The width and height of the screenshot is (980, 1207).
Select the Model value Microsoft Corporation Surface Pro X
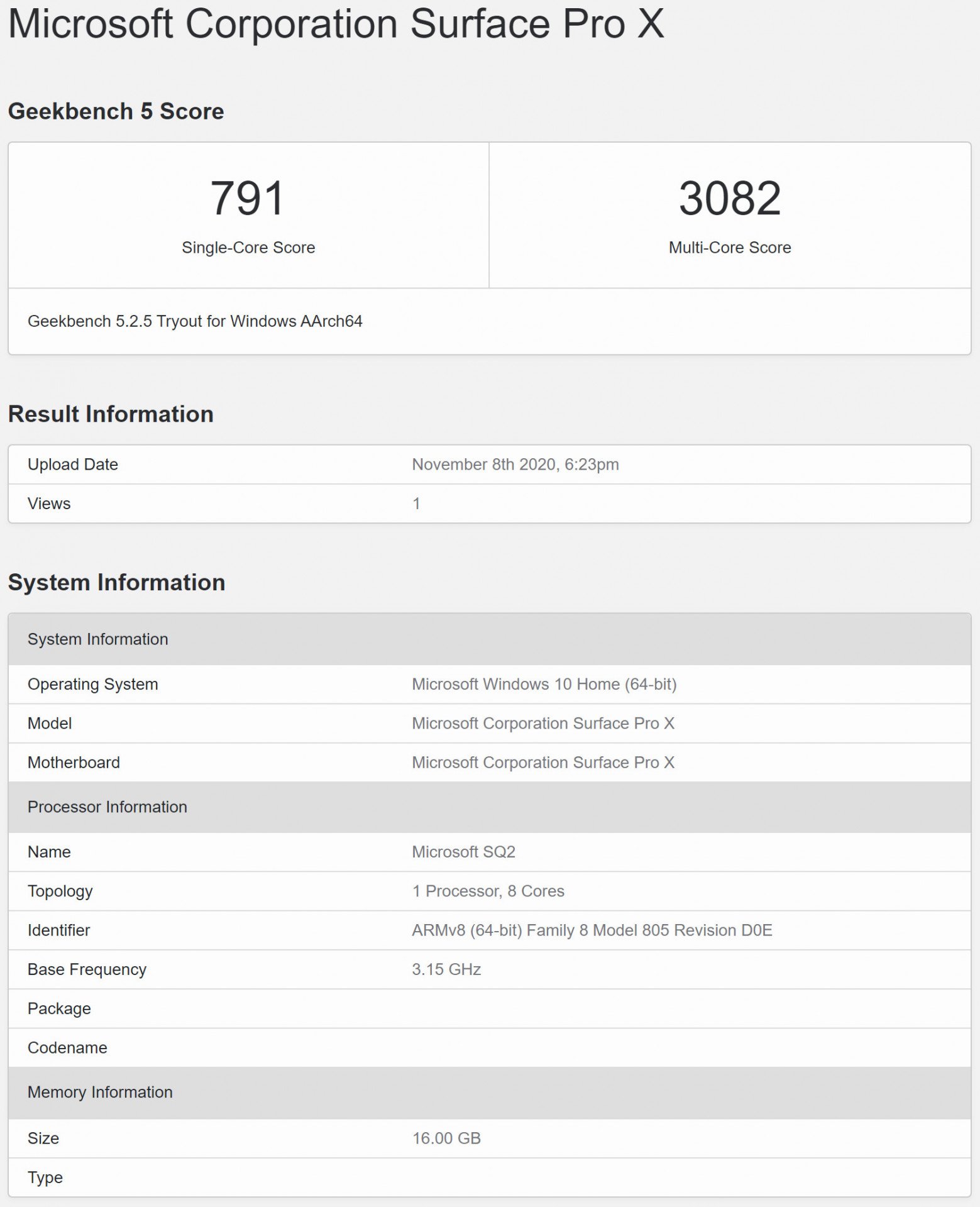point(543,723)
